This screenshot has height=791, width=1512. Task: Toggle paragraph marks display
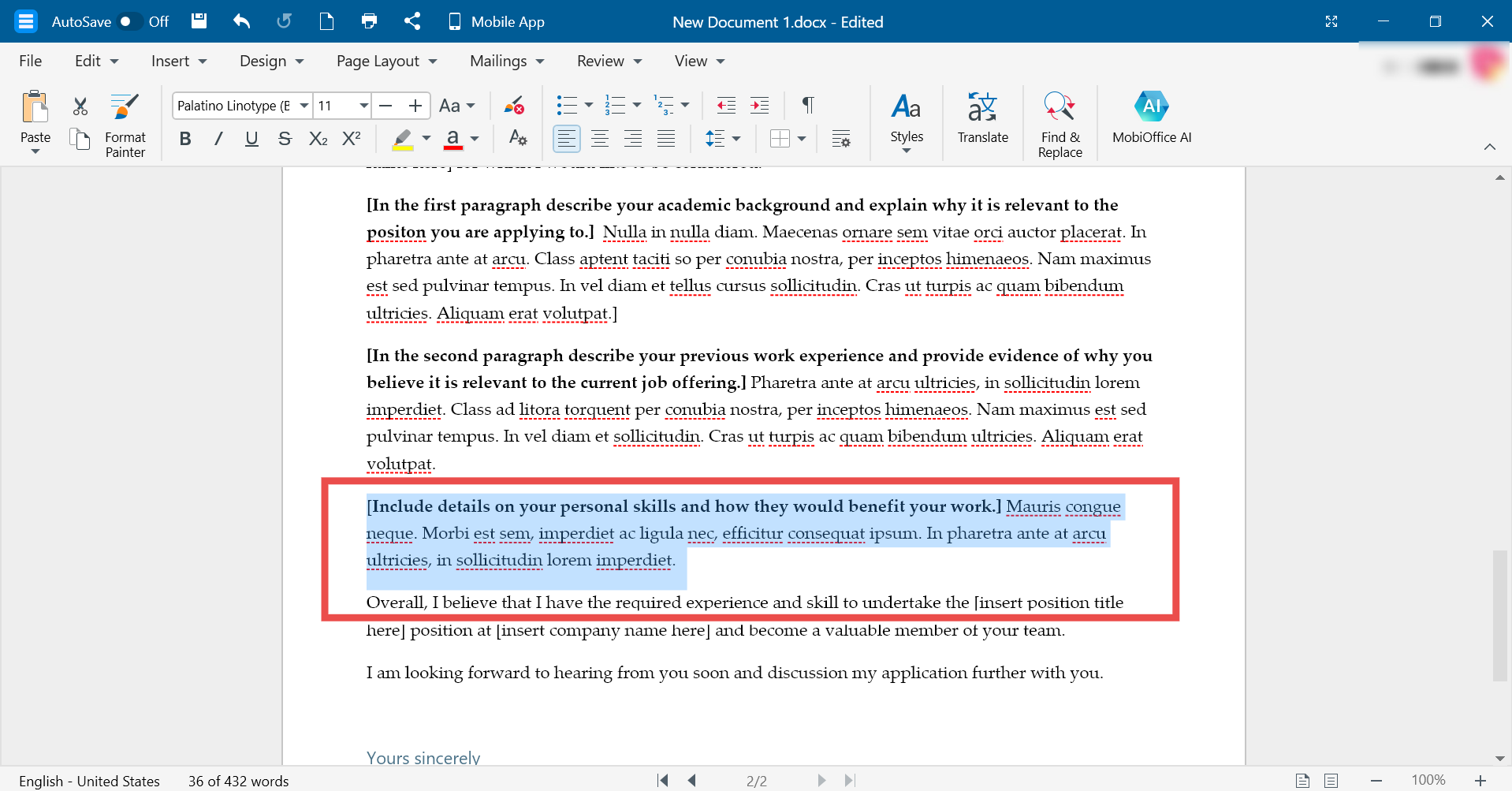point(808,105)
